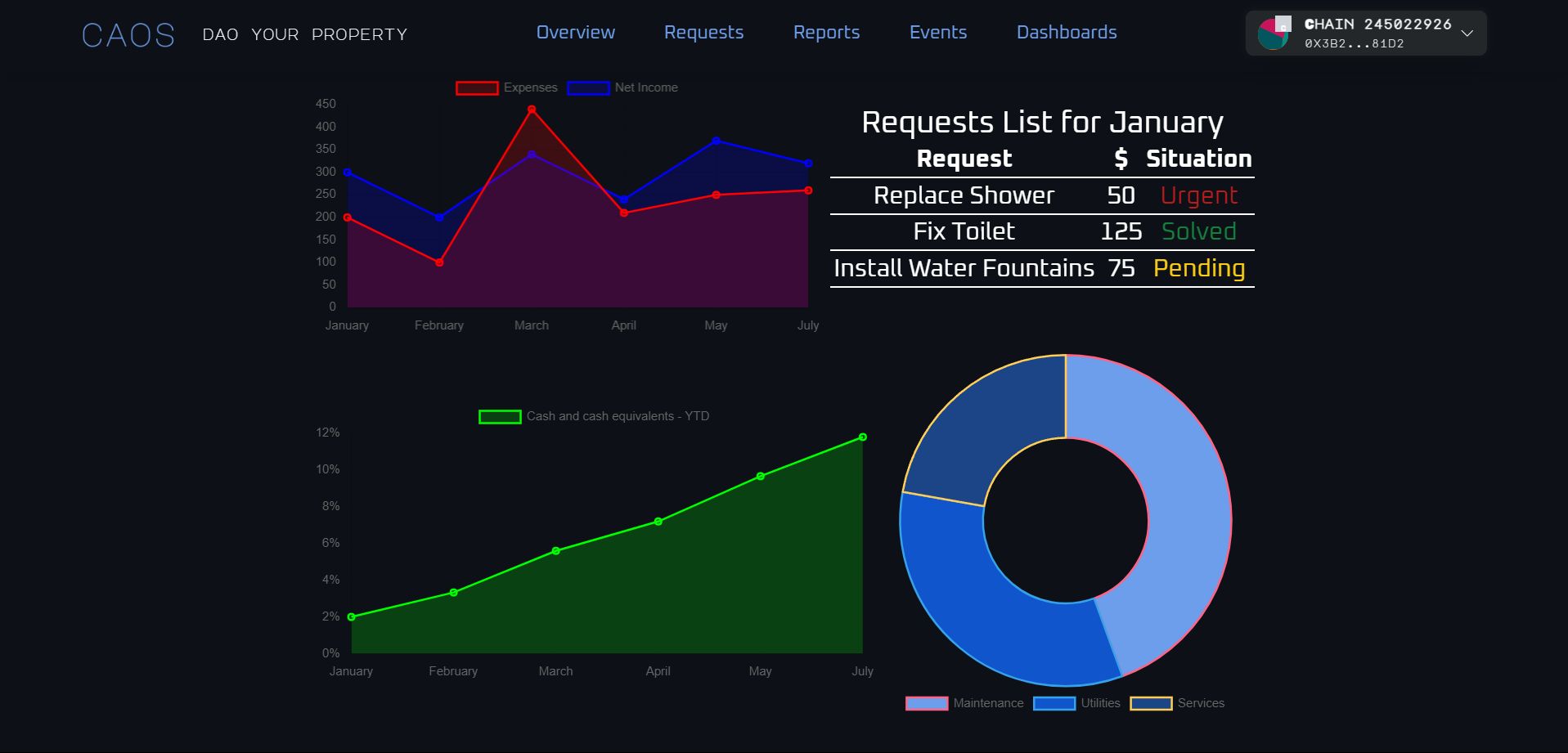The image size is (1568, 753).
Task: Open the Overview page
Action: pyautogui.click(x=576, y=32)
